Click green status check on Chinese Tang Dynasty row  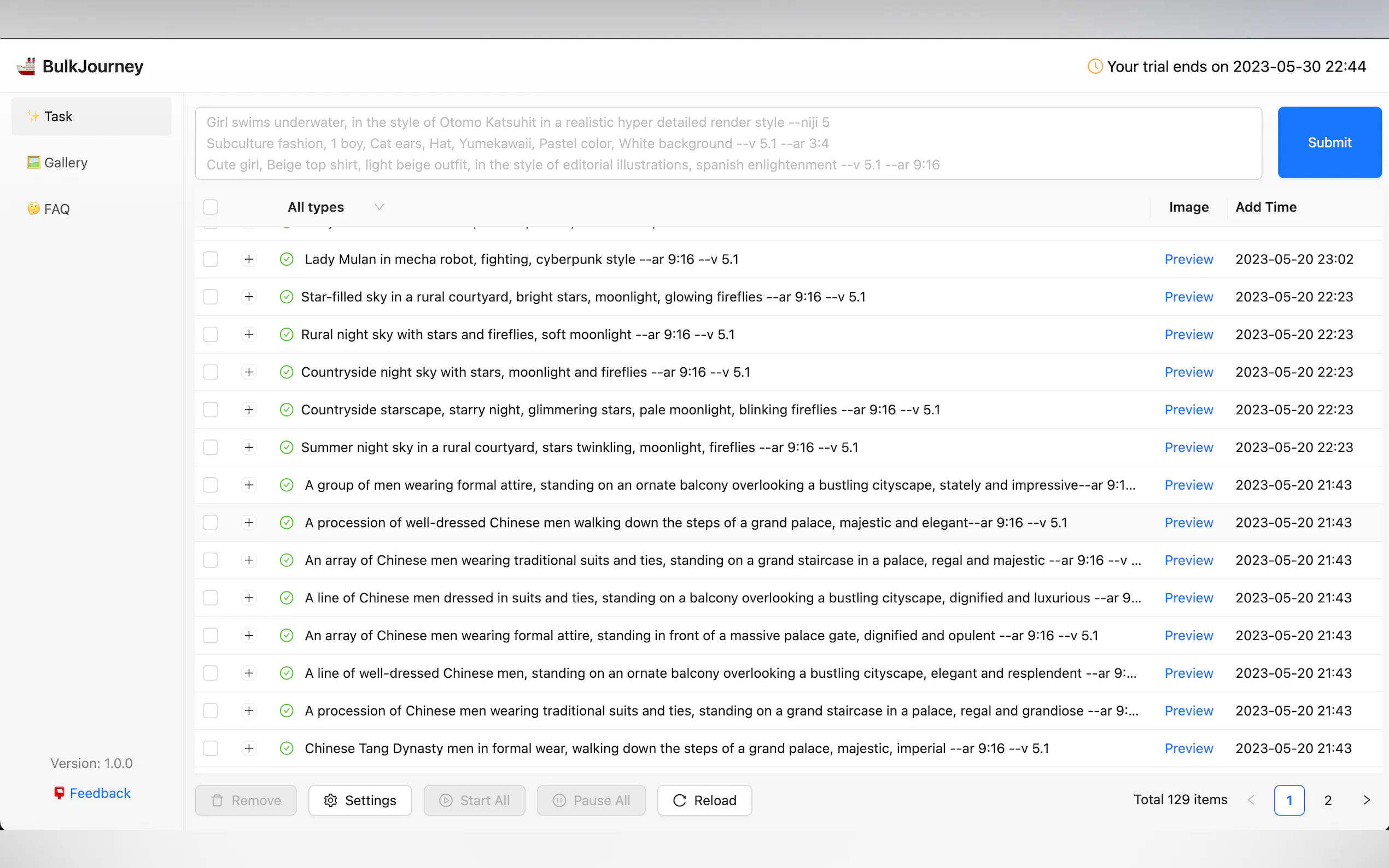tap(287, 749)
